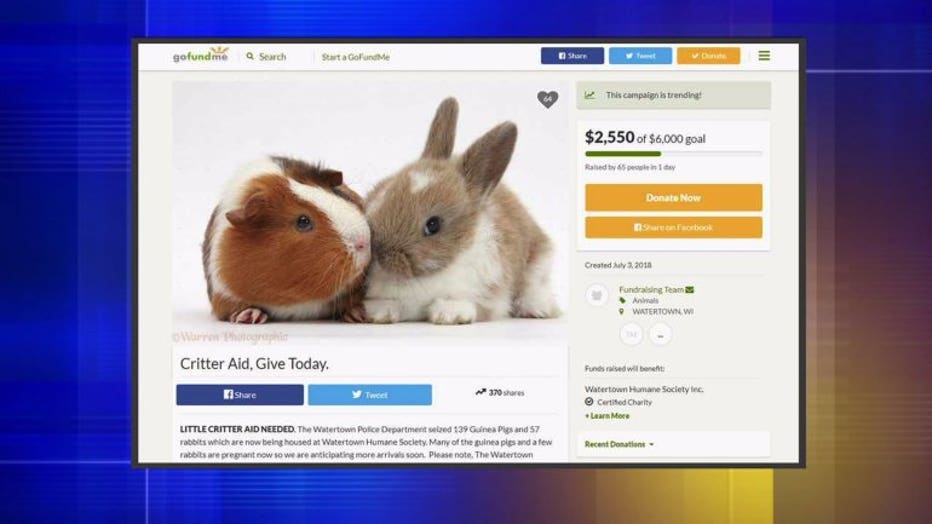Click the gofundme logo
This screenshot has height=524, width=932.
pyautogui.click(x=200, y=55)
